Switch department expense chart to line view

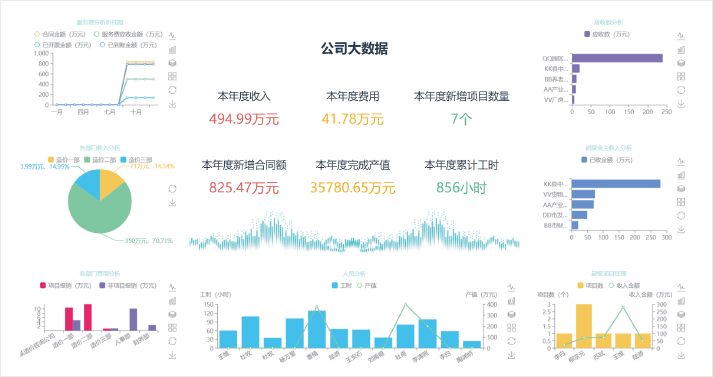[x=172, y=287]
